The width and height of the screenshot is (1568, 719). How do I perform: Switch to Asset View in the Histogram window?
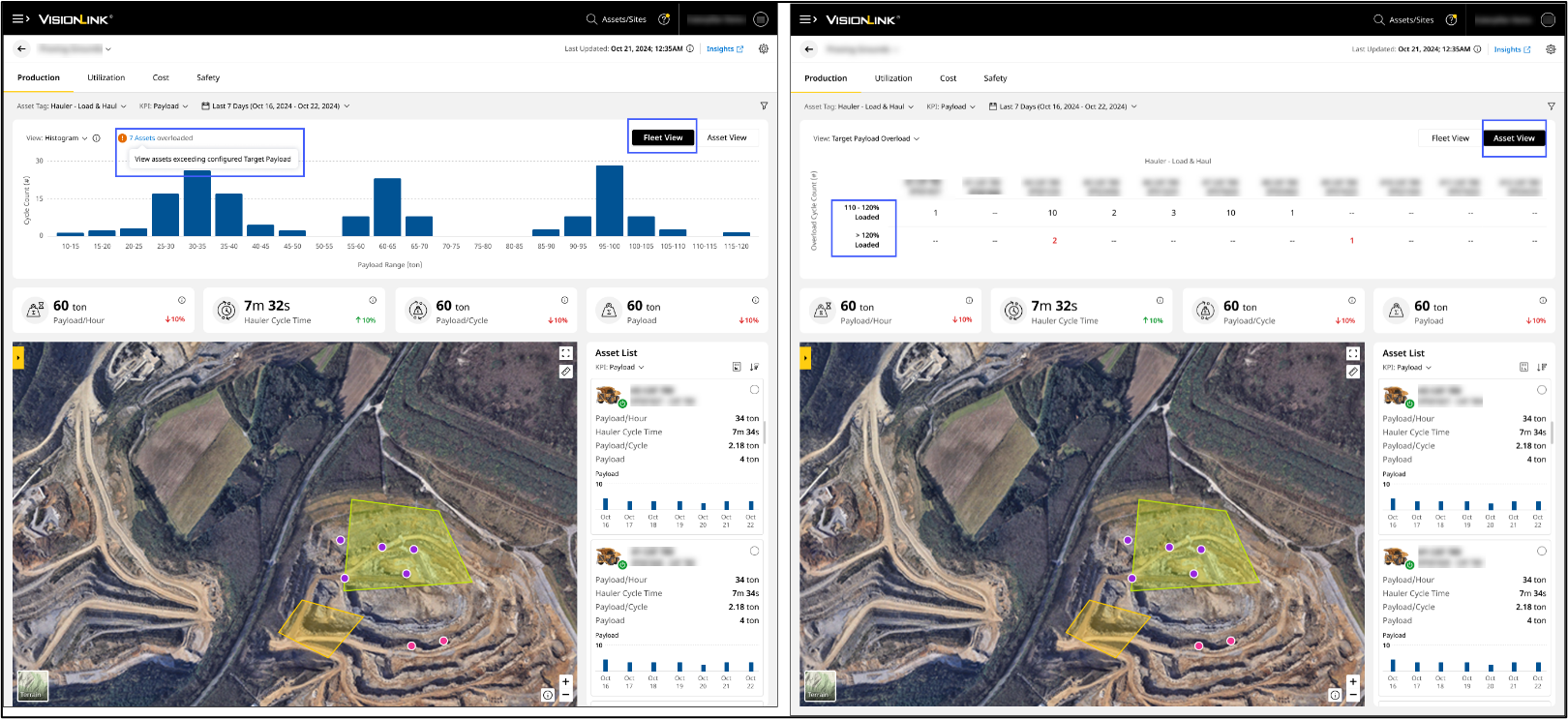click(726, 137)
